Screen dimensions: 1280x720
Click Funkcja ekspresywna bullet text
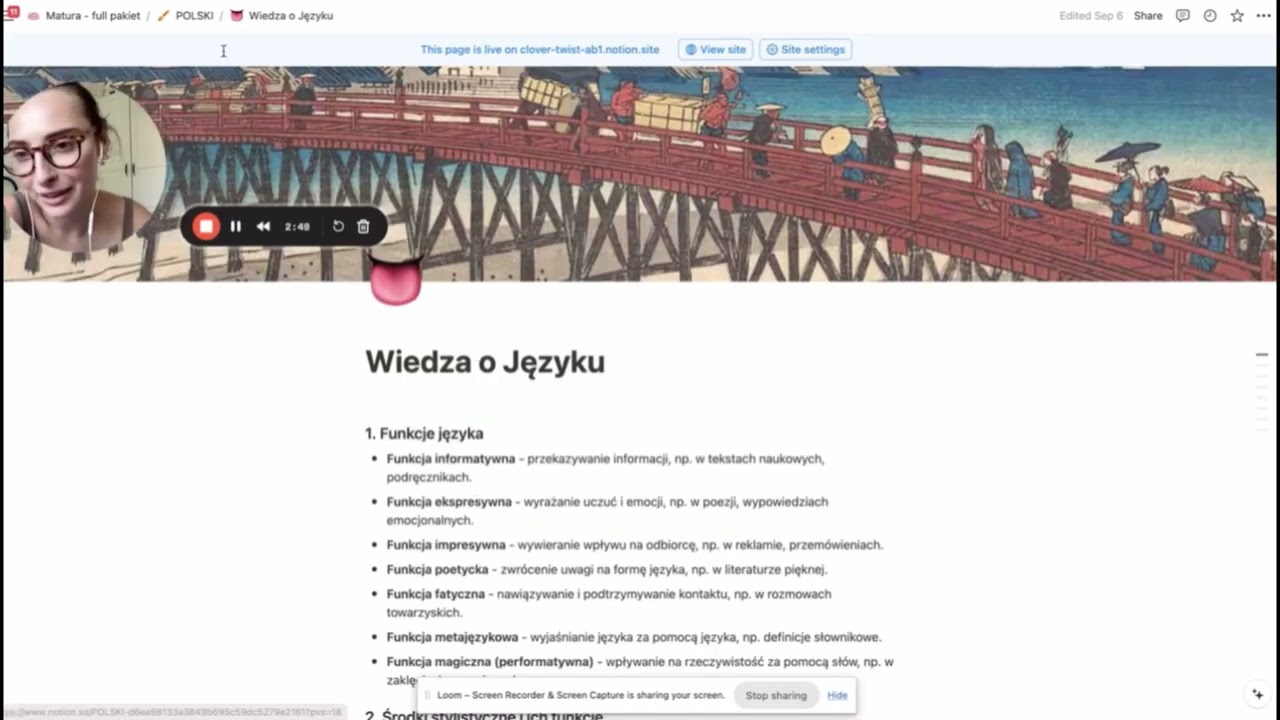coord(607,511)
